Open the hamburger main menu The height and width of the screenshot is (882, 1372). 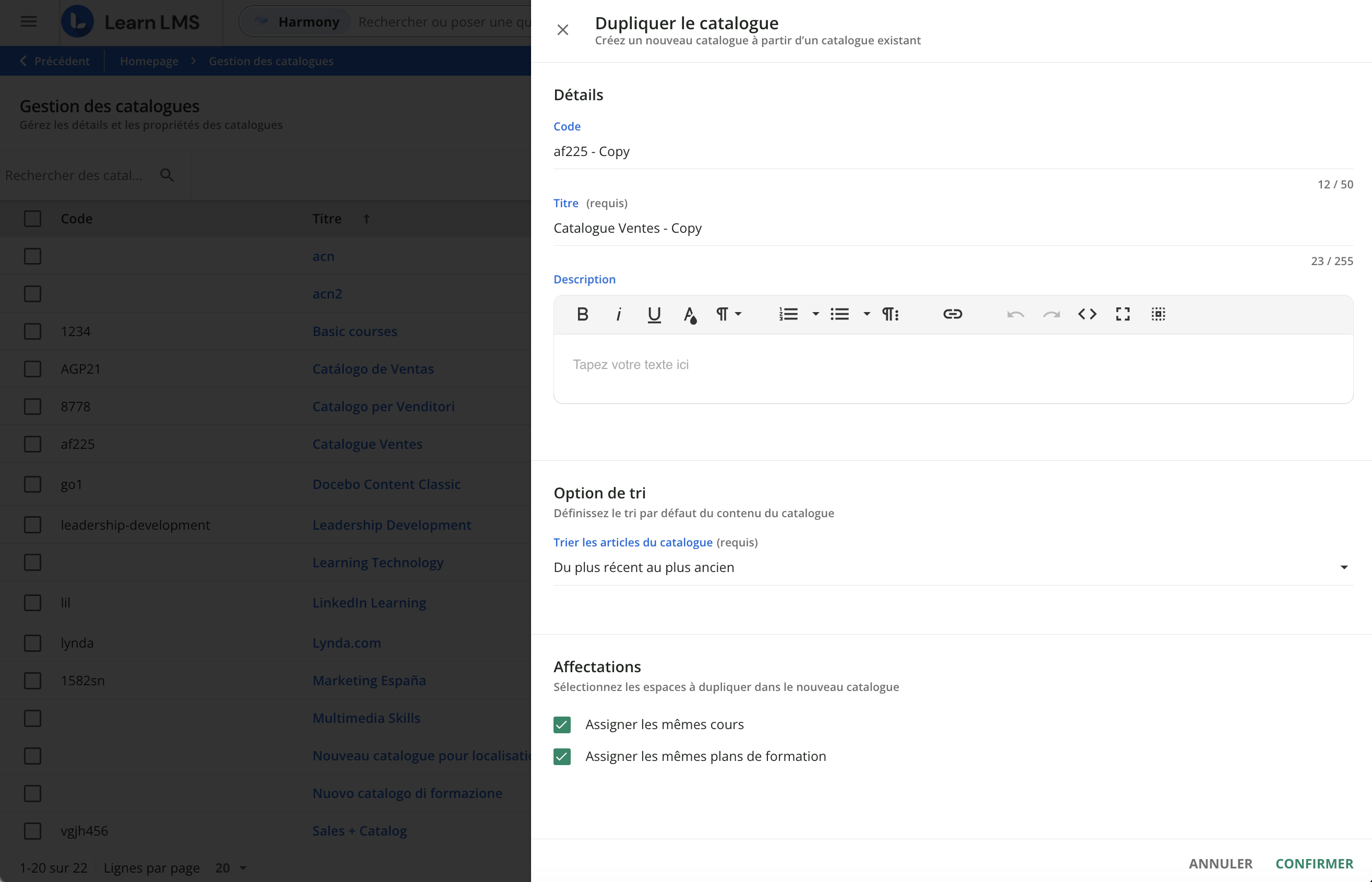pyautogui.click(x=29, y=22)
